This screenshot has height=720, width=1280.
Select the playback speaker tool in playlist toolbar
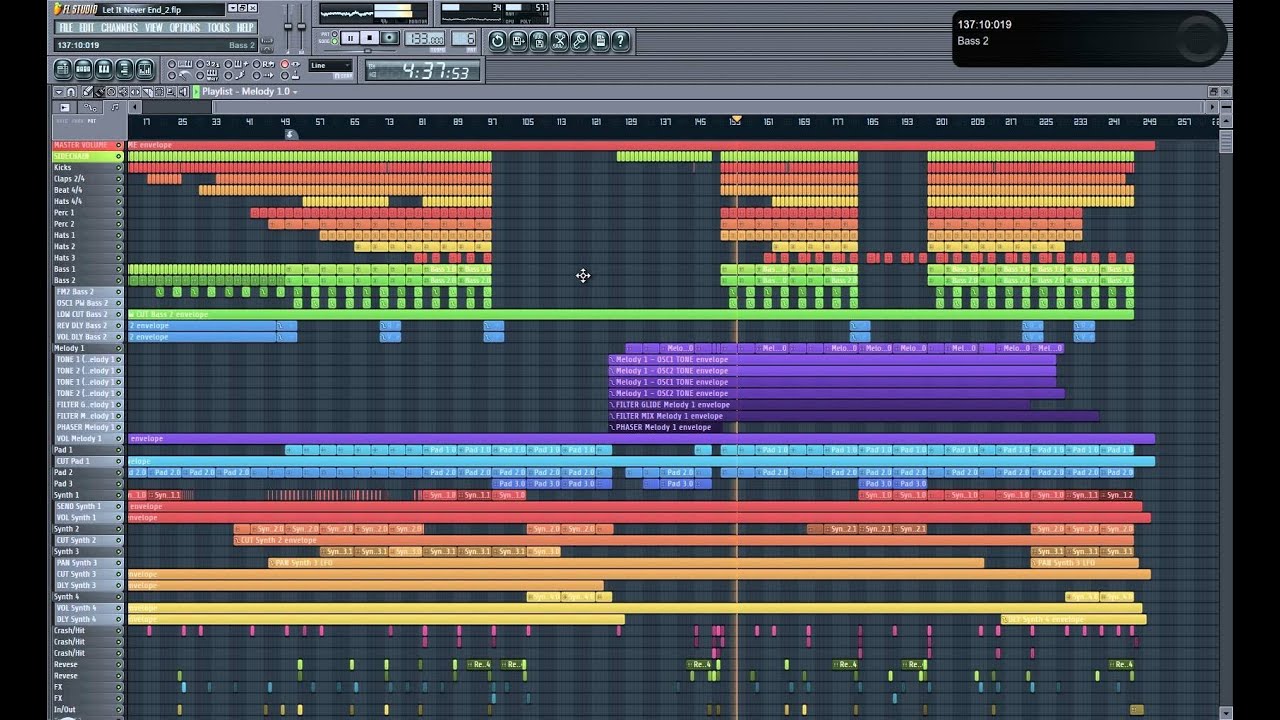(x=183, y=92)
